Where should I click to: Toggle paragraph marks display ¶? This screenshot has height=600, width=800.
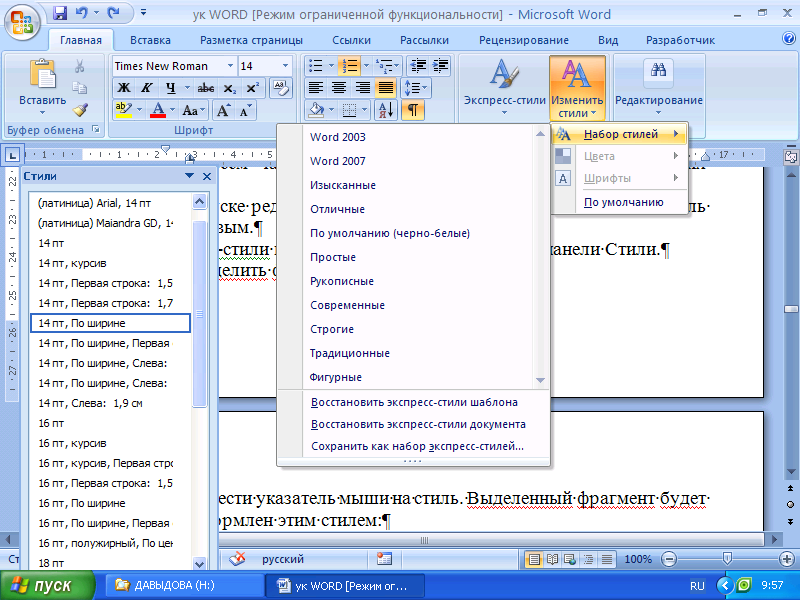pyautogui.click(x=413, y=110)
